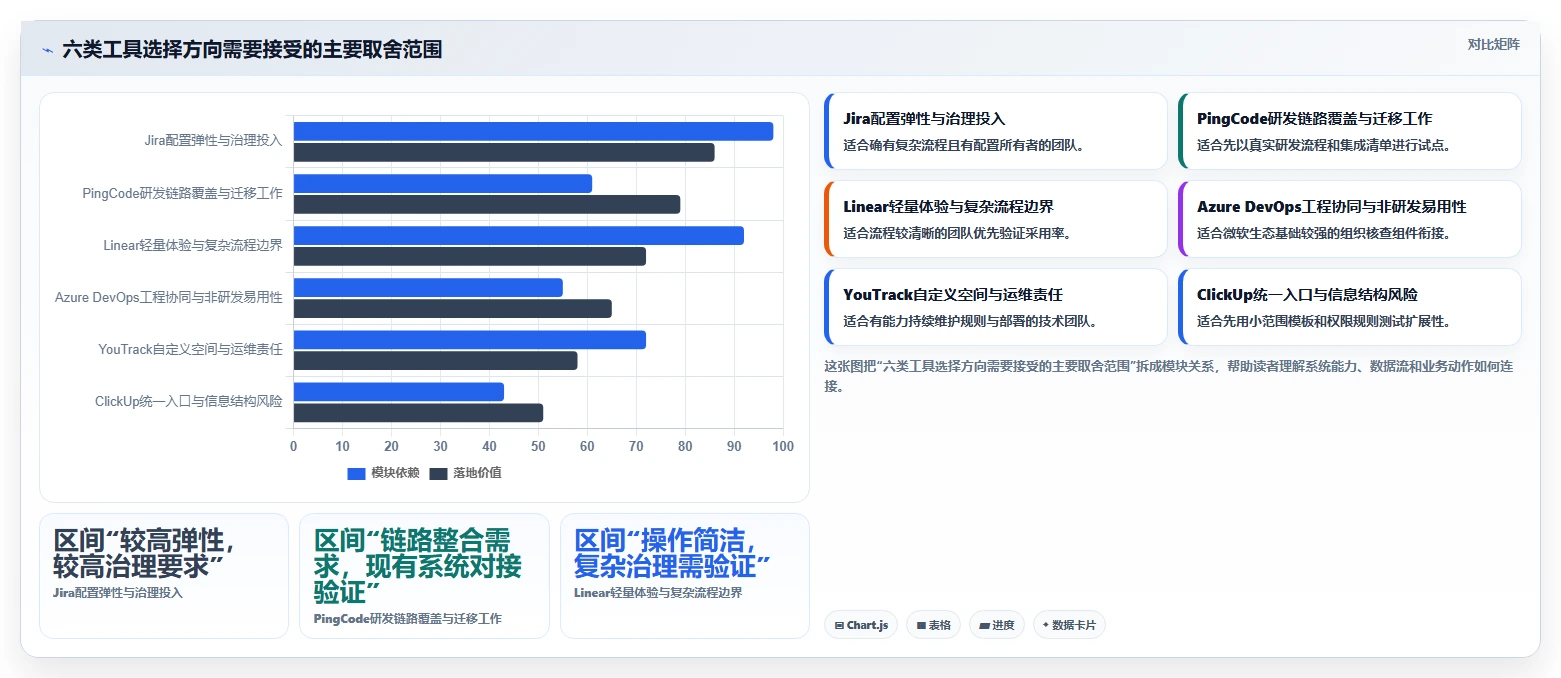Viewport: 1561px width, 678px height.
Task: Click the text 适合流程较清晰的团队优先验证采用率。
Action: pyautogui.click(x=958, y=233)
